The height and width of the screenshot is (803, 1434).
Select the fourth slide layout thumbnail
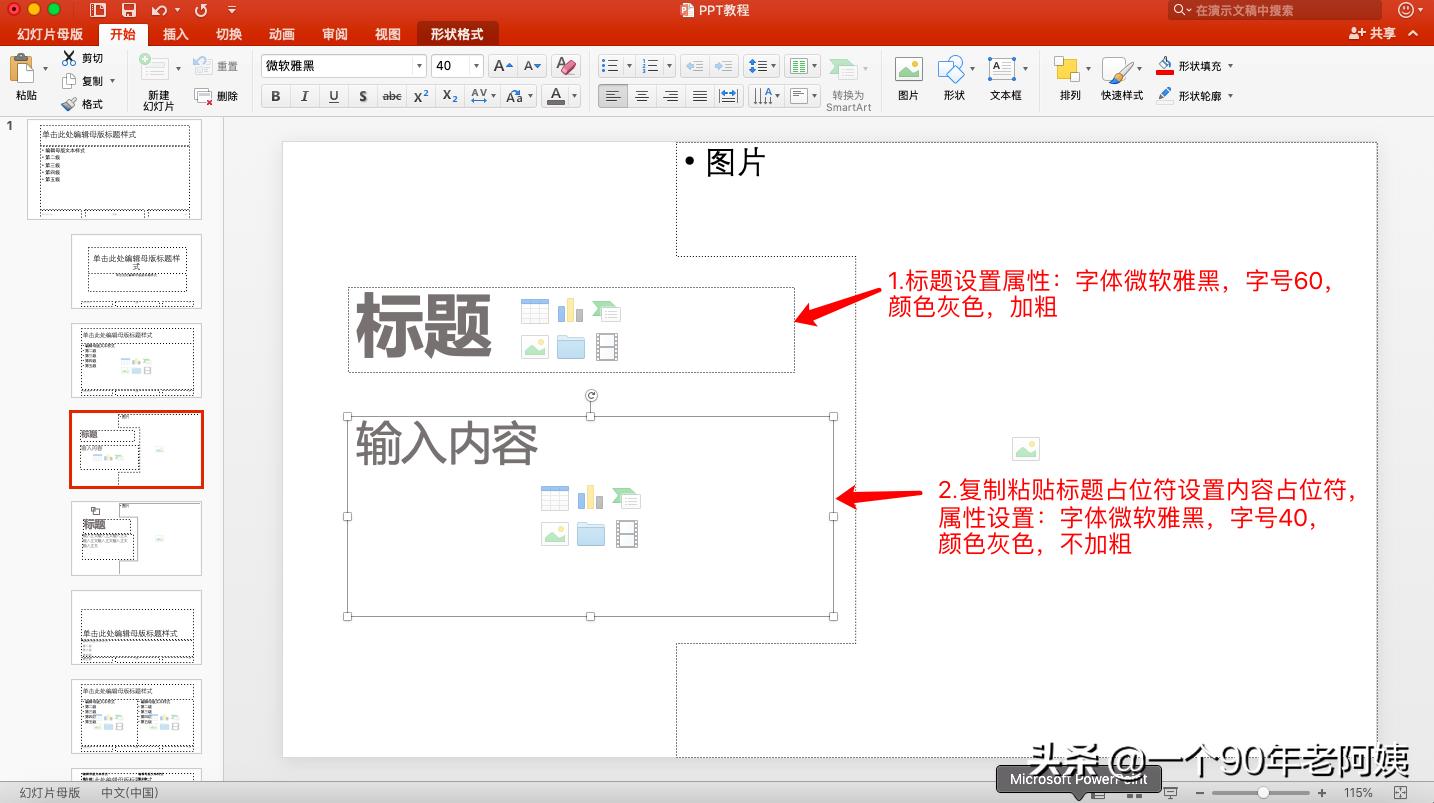(136, 449)
